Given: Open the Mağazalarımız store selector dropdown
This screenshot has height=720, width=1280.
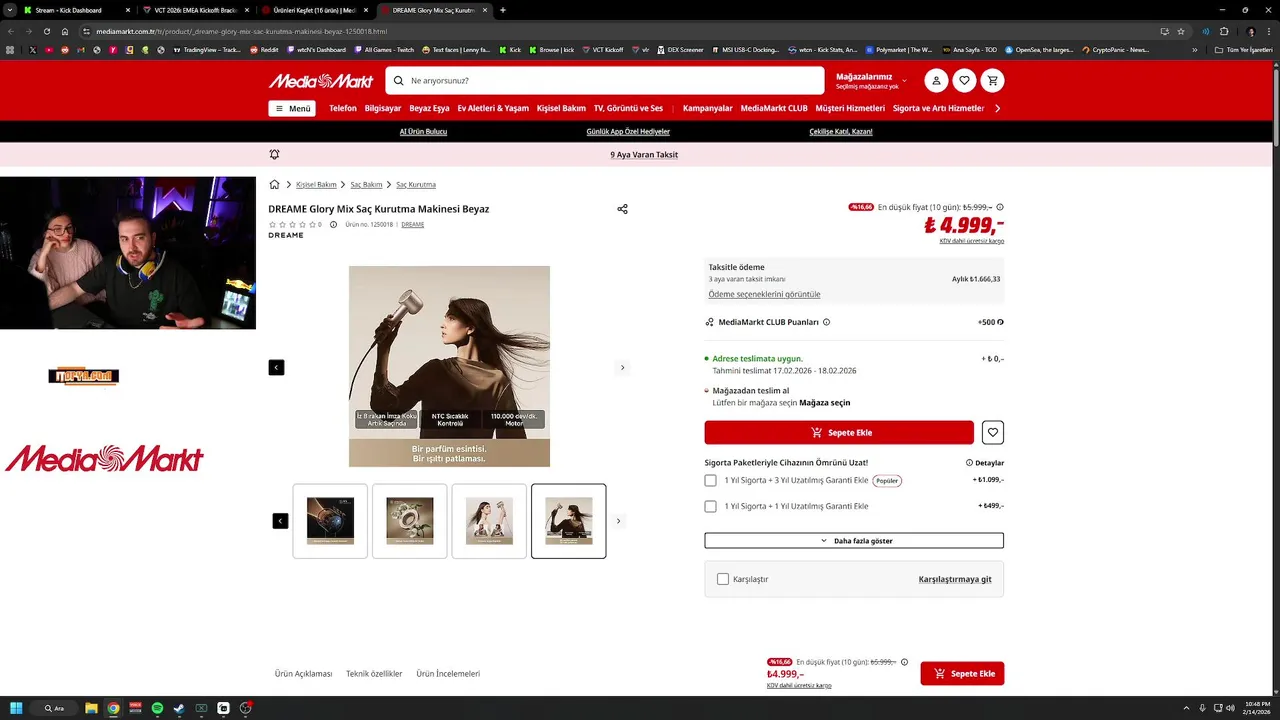Looking at the screenshot, I should point(871,81).
